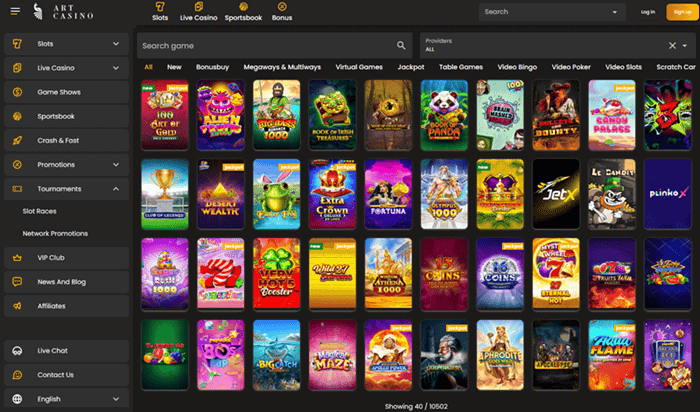
Task: Open the Magical Maze game thumbnail
Action: coord(333,355)
